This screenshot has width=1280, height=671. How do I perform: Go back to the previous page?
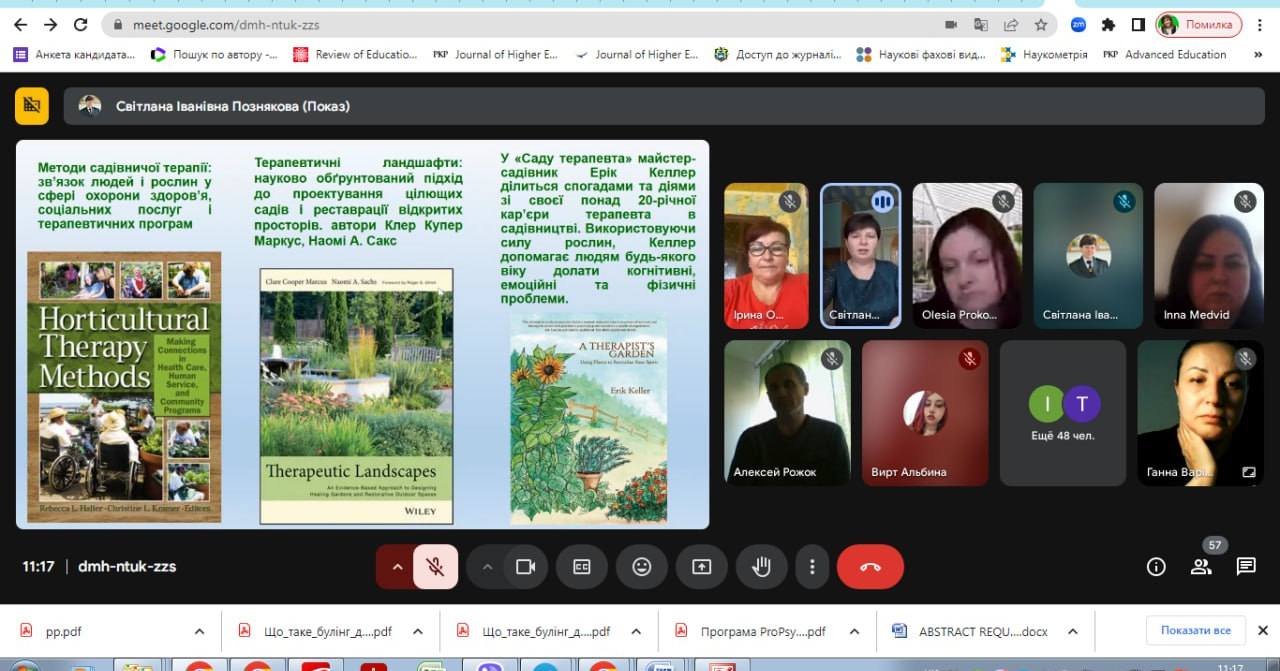click(x=20, y=25)
